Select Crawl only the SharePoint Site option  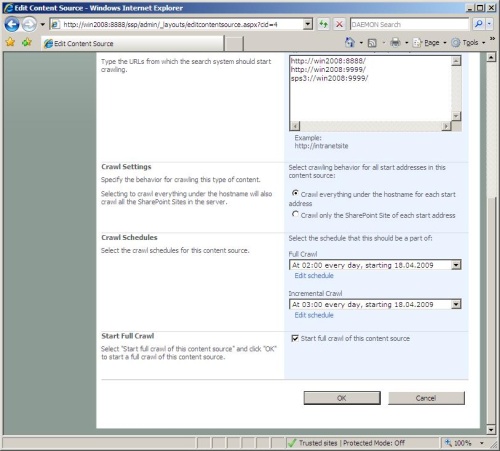pyautogui.click(x=295, y=214)
